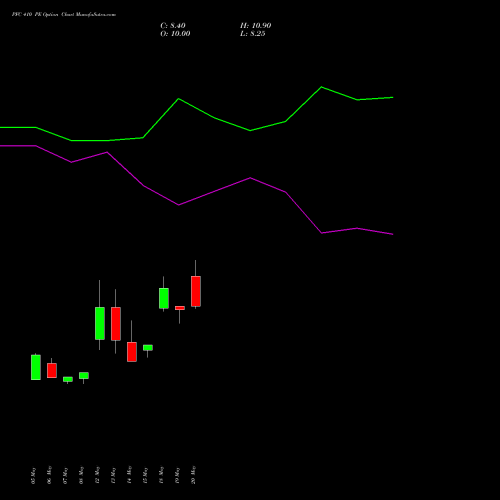Select the red candlestick above 14 May
Screen dimensions: 500x500
pos(132,352)
